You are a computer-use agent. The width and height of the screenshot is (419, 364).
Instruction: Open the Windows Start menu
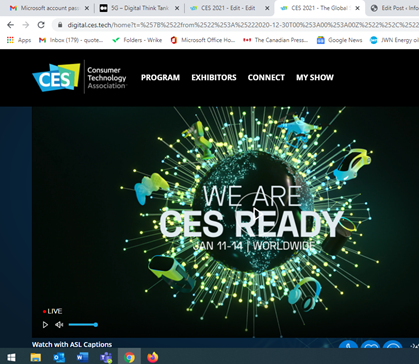pyautogui.click(x=11, y=357)
